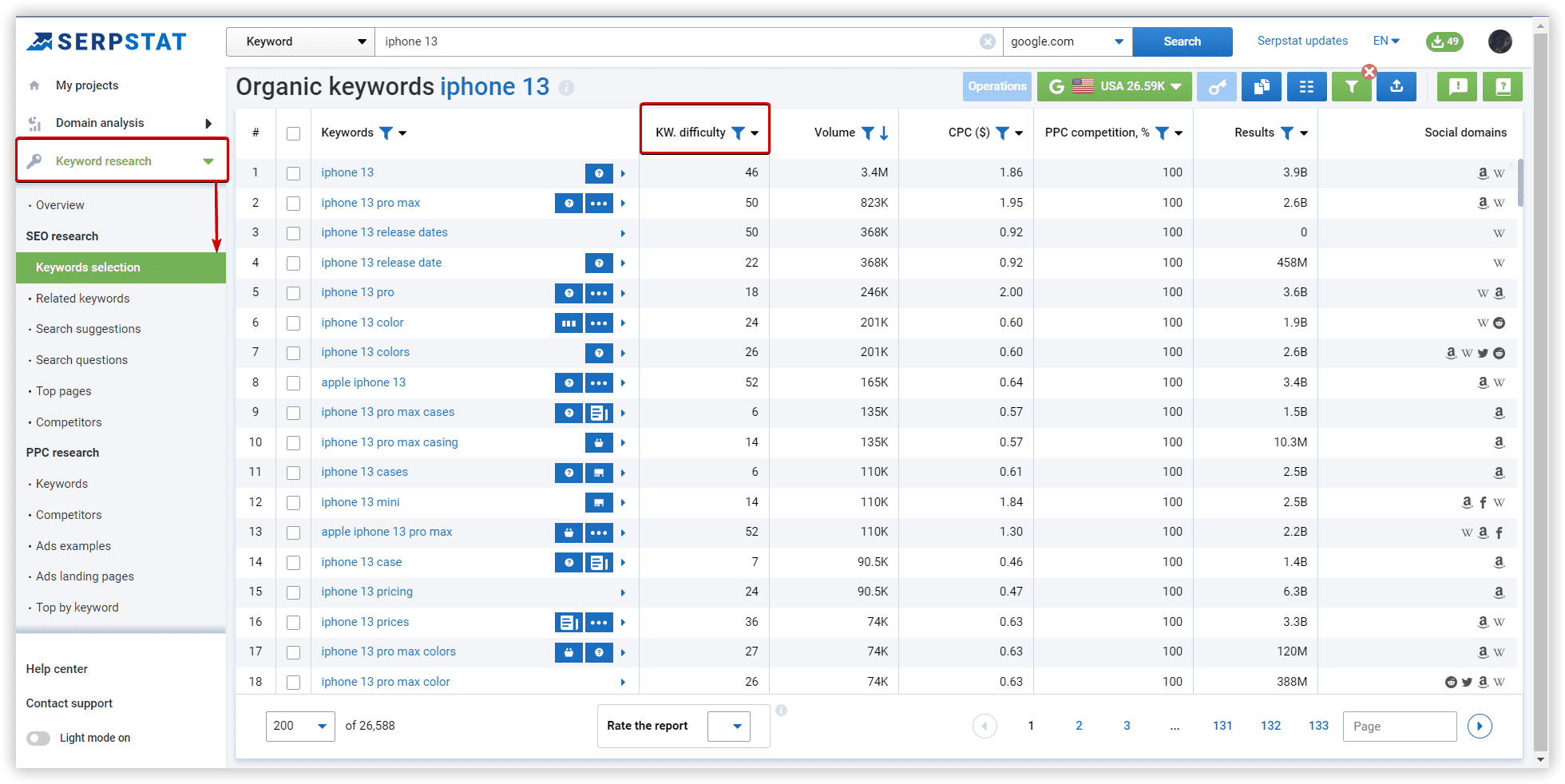Click the export upload icon button
This screenshot has width=1565, height=784.
coord(1397,86)
